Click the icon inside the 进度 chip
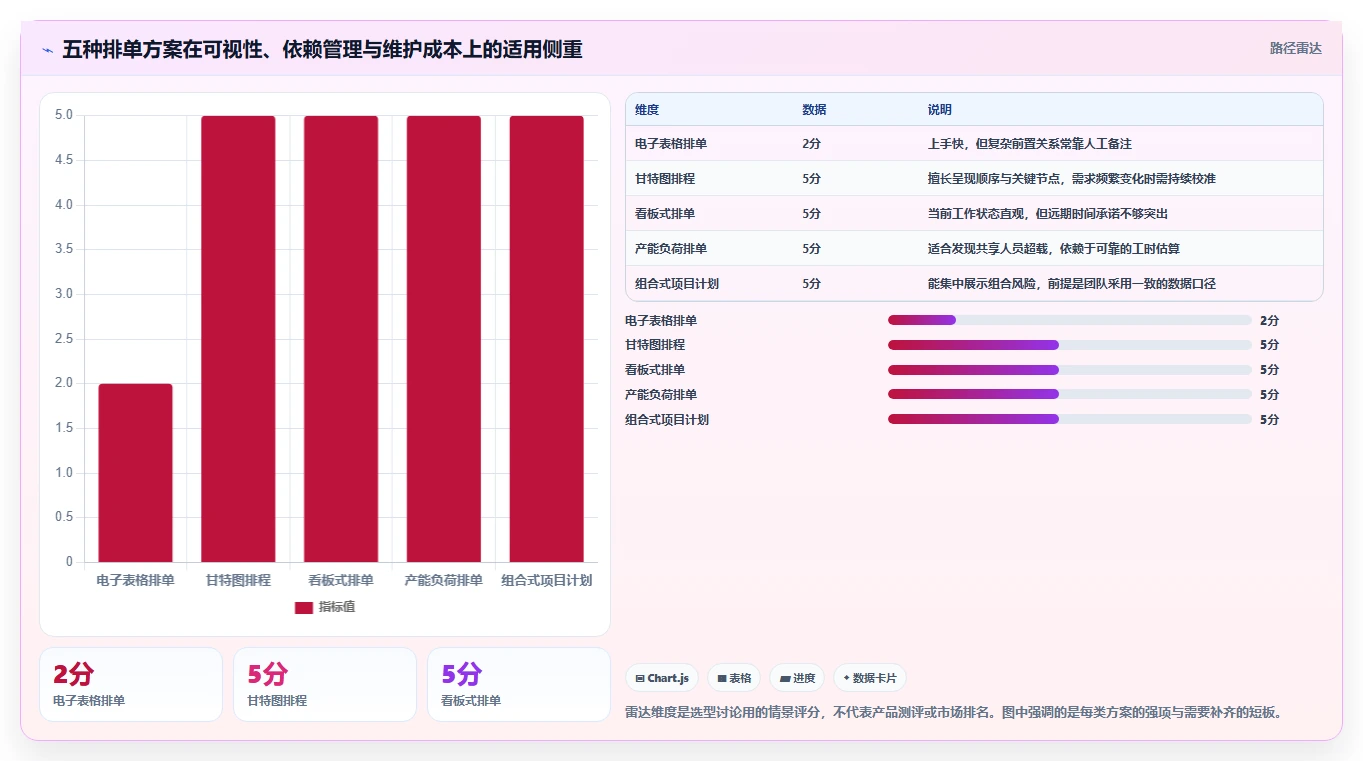The image size is (1363, 761). pyautogui.click(x=785, y=679)
